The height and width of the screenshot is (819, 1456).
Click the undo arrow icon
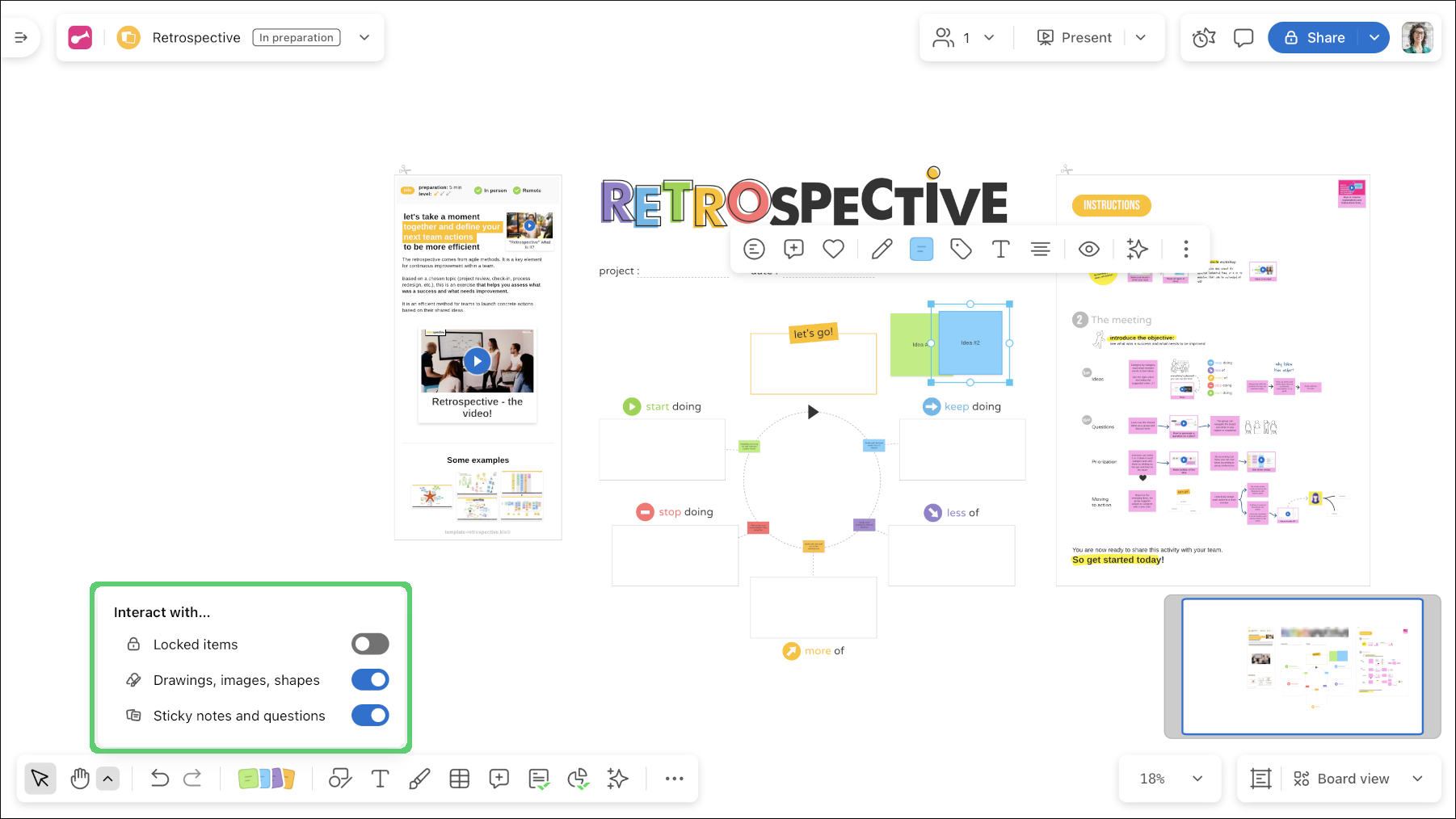(159, 779)
